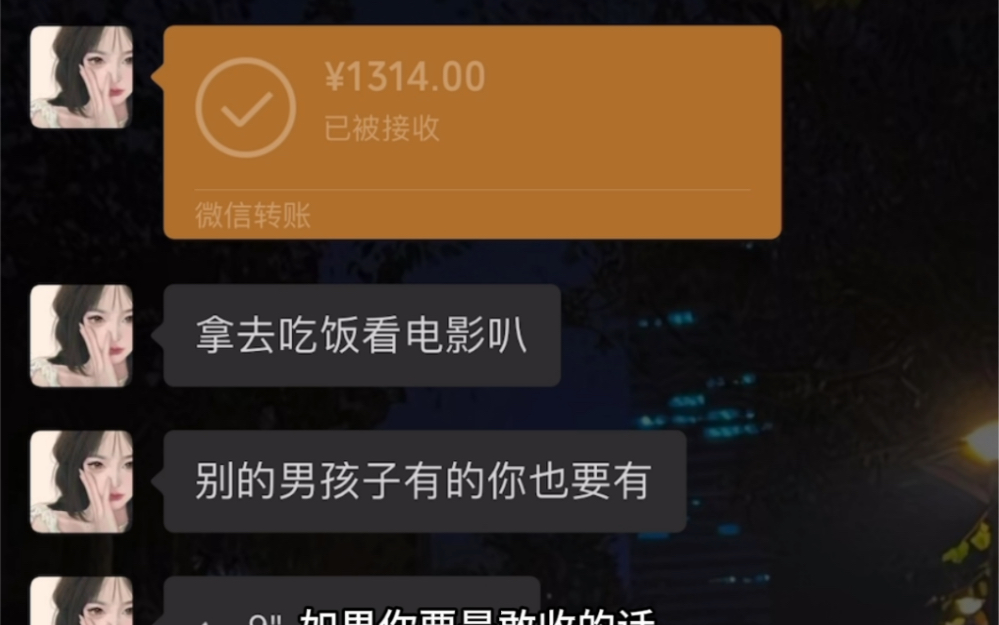This screenshot has height=625, width=999.
Task: Tap the 已被接收 status text
Action: [x=382, y=129]
